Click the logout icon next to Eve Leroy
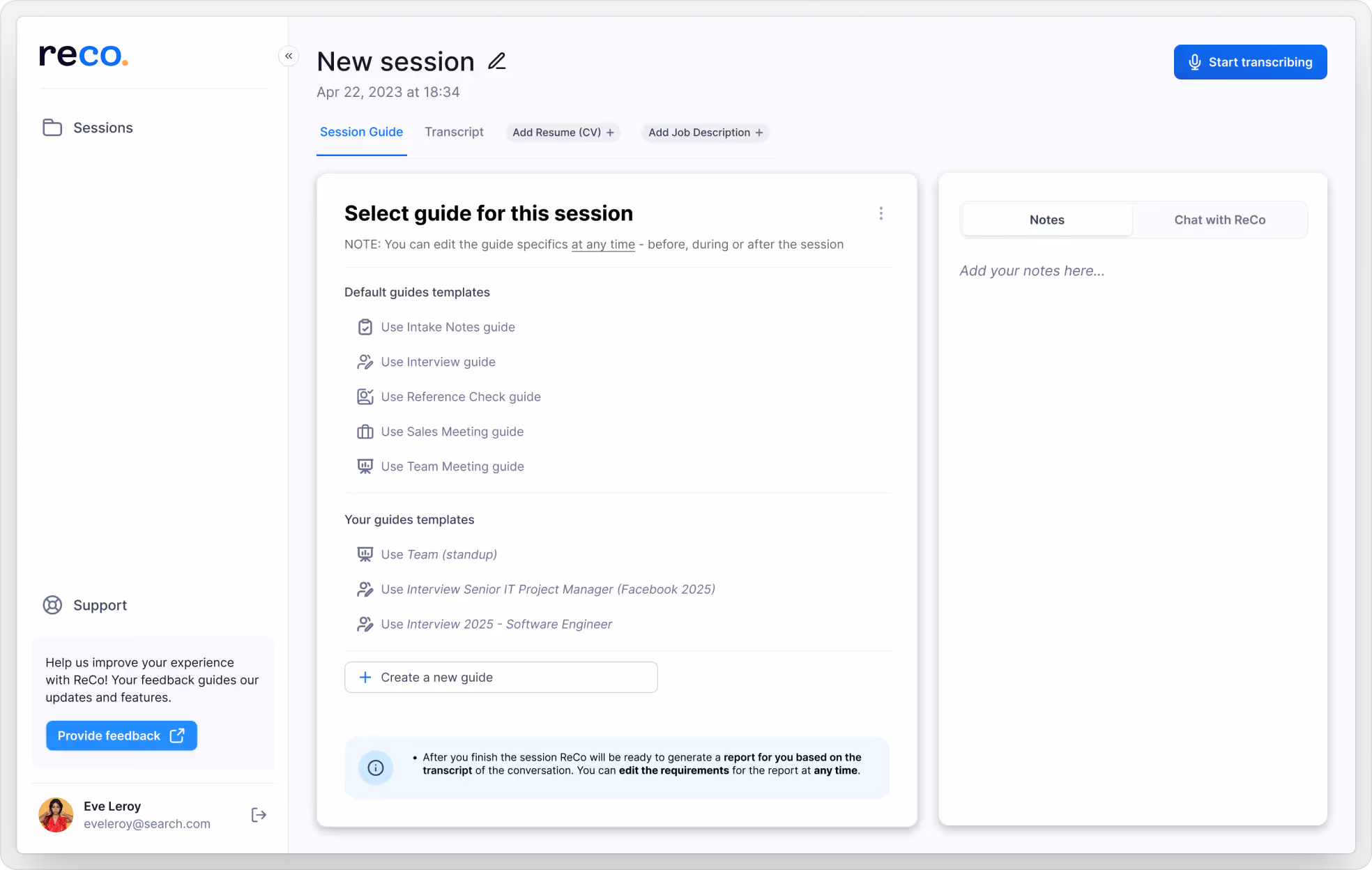The image size is (1372, 870). coord(258,815)
